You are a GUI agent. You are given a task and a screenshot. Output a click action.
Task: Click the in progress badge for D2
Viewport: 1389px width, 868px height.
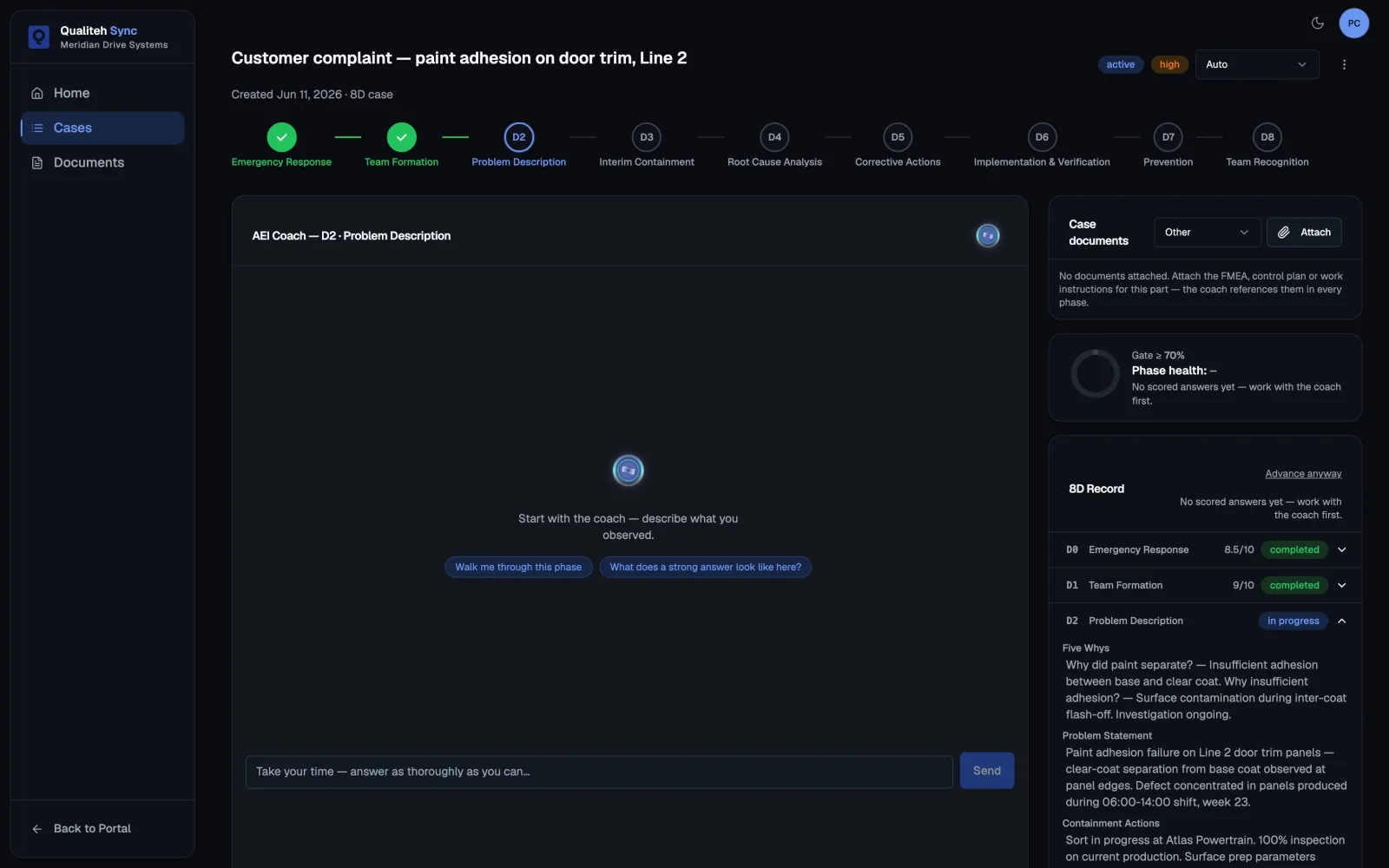pyautogui.click(x=1293, y=621)
